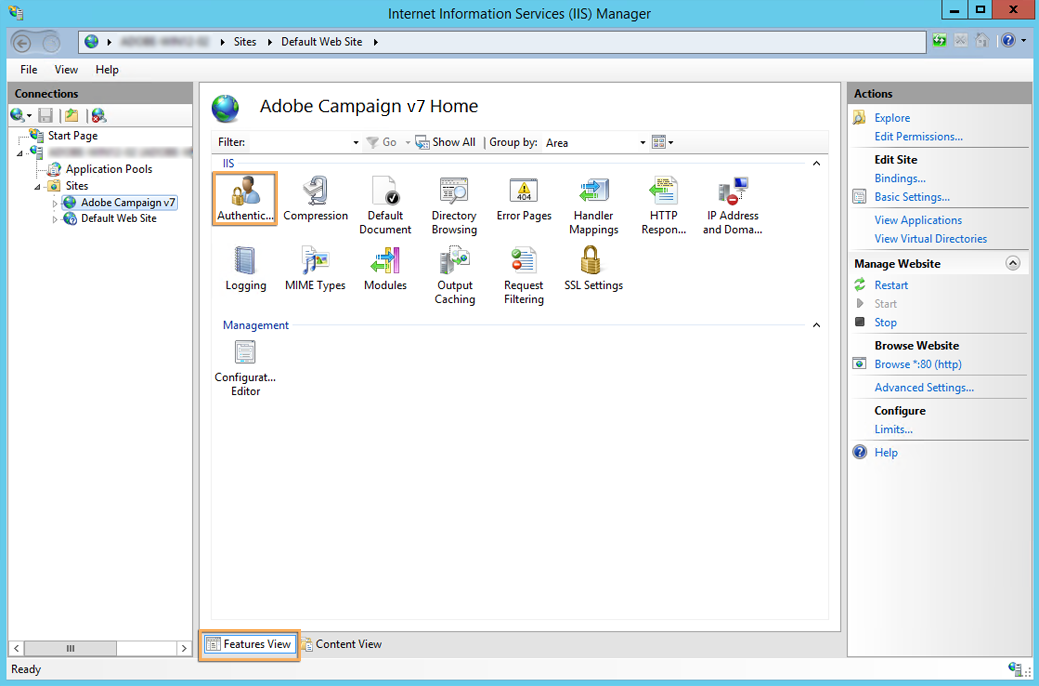
Task: Open Directory Browsing feature
Action: [x=454, y=205]
